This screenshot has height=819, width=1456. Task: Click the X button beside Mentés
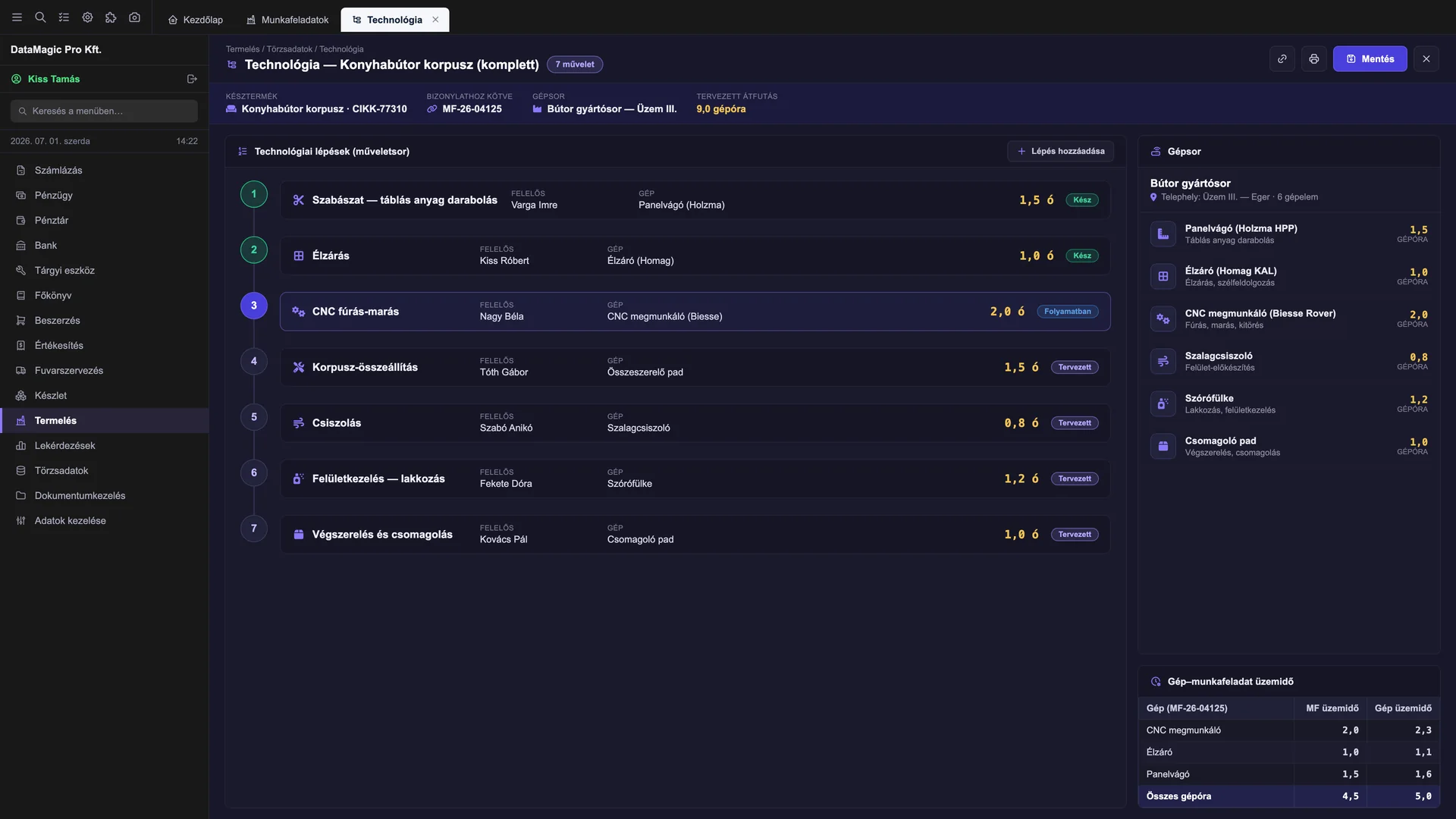[x=1426, y=59]
